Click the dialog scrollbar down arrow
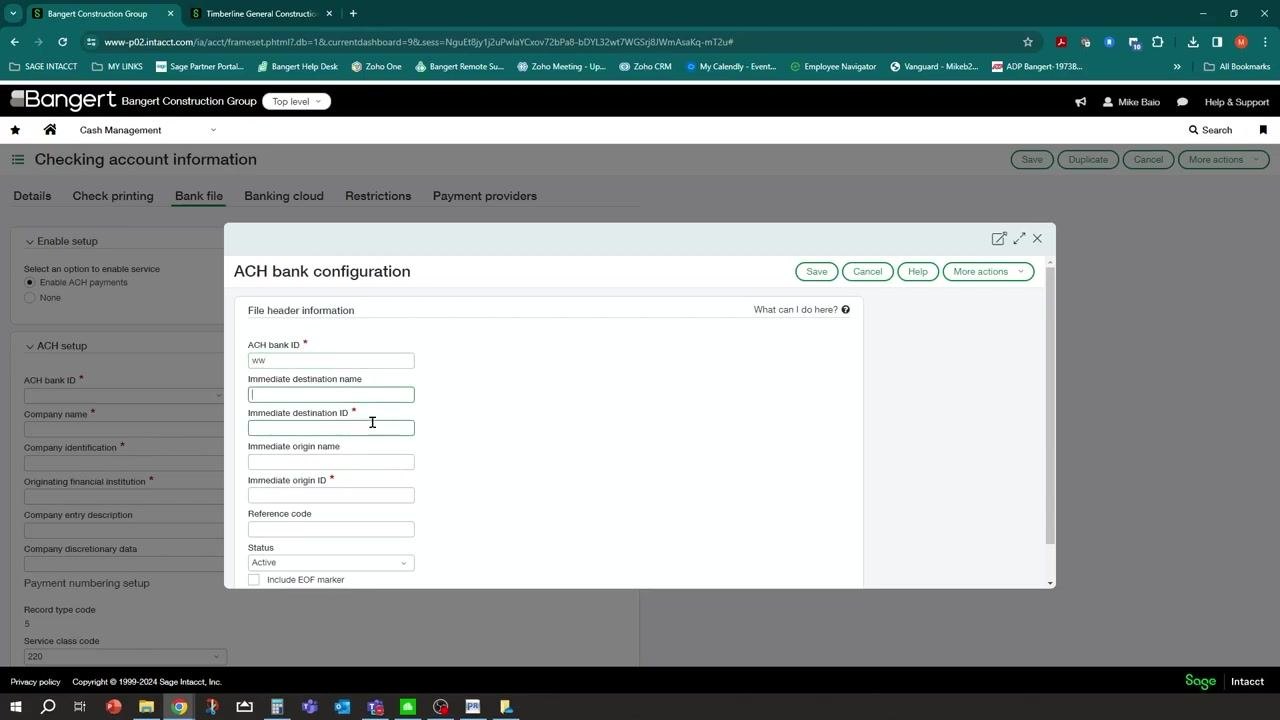This screenshot has width=1280, height=720. coord(1050,583)
